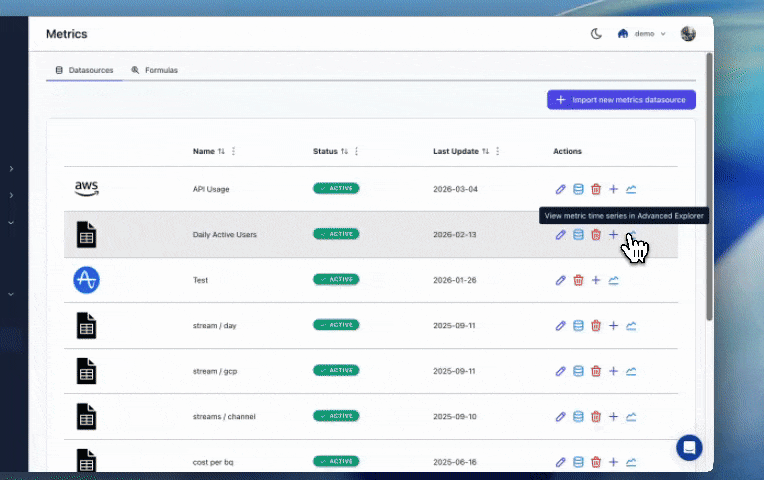Click the 'streams / channel' name cell
This screenshot has height=480, width=764.
click(224, 417)
